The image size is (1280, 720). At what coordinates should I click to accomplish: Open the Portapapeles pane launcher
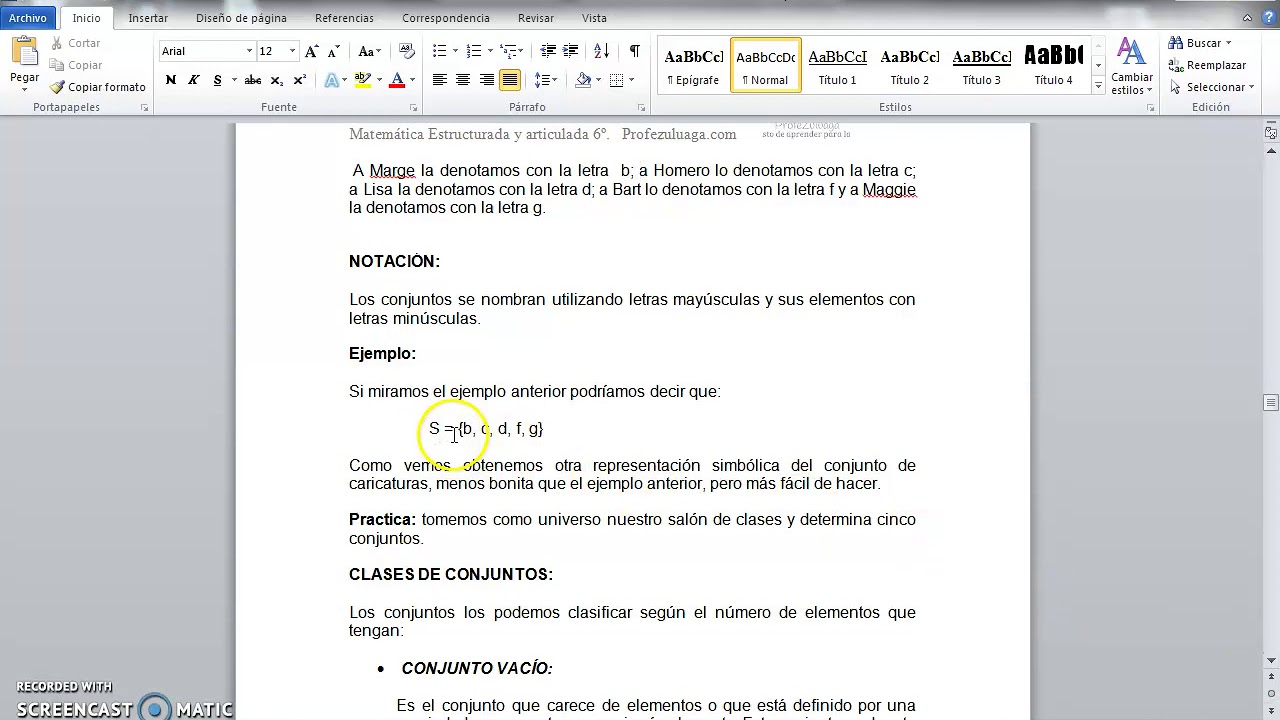click(x=144, y=107)
